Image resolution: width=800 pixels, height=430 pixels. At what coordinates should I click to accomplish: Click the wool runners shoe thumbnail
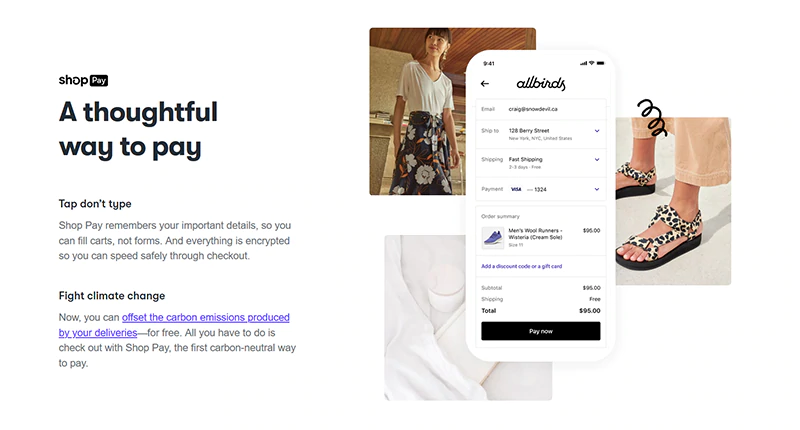pyautogui.click(x=493, y=237)
